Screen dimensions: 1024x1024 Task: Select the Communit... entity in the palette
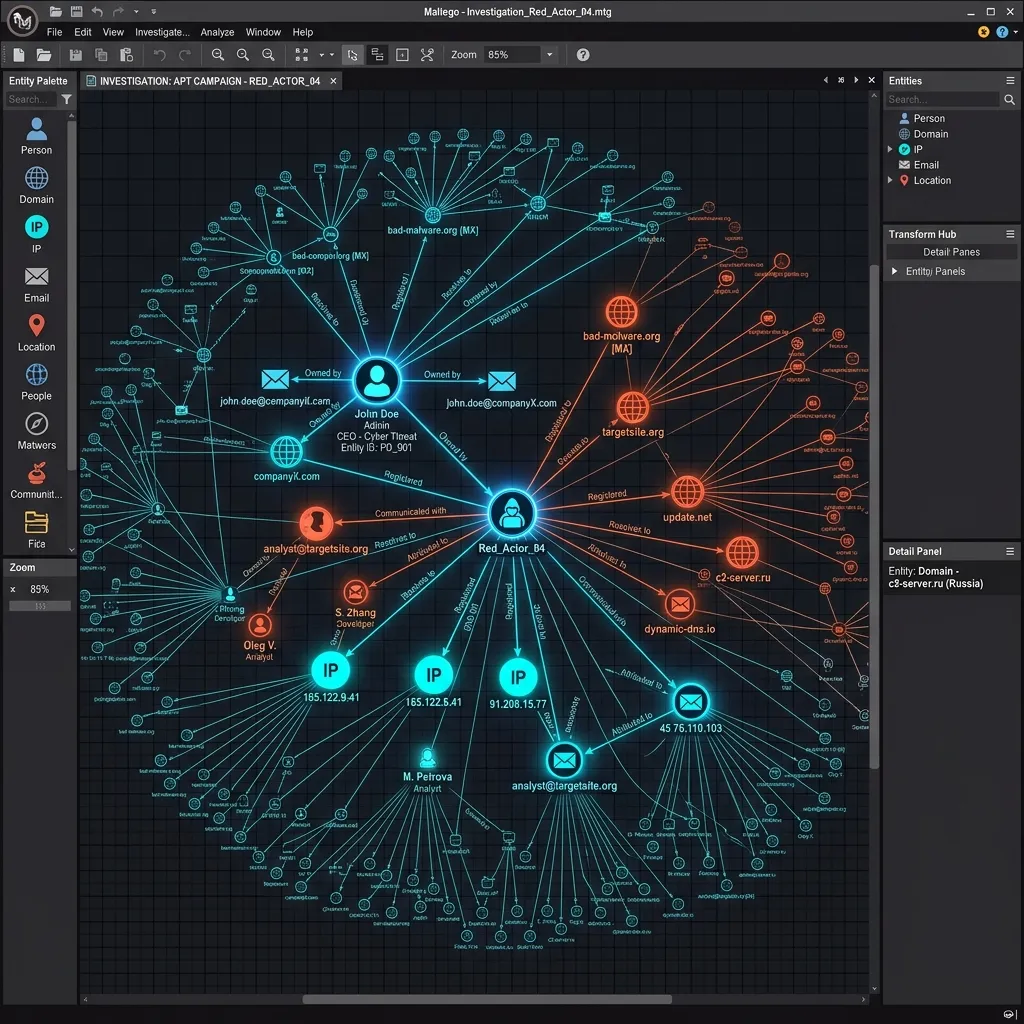pos(37,481)
